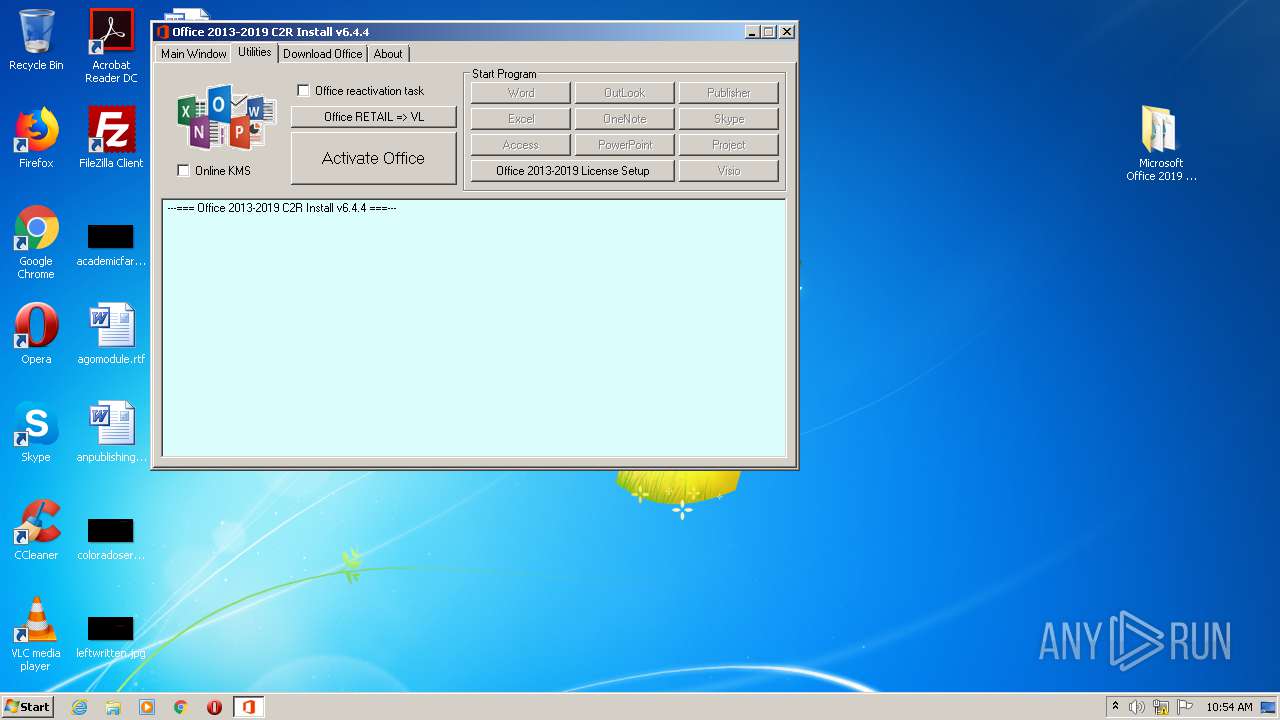The image size is (1280, 720).
Task: Open the Windows Start menu
Action: [x=27, y=707]
